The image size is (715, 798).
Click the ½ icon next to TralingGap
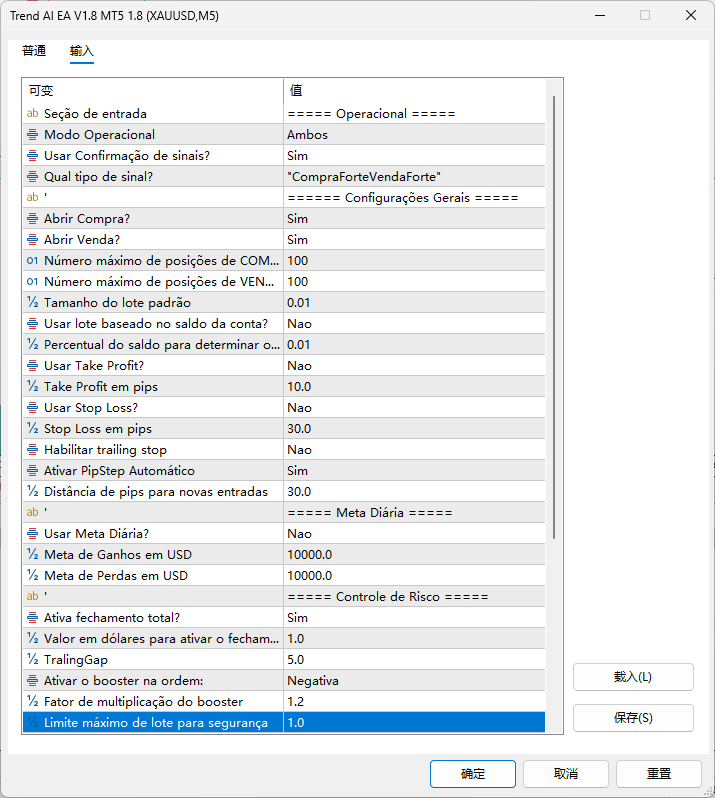32,660
